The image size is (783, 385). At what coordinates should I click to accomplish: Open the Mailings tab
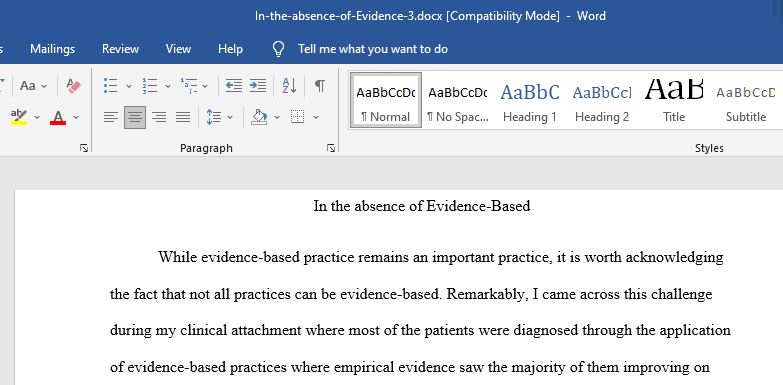pyautogui.click(x=52, y=49)
